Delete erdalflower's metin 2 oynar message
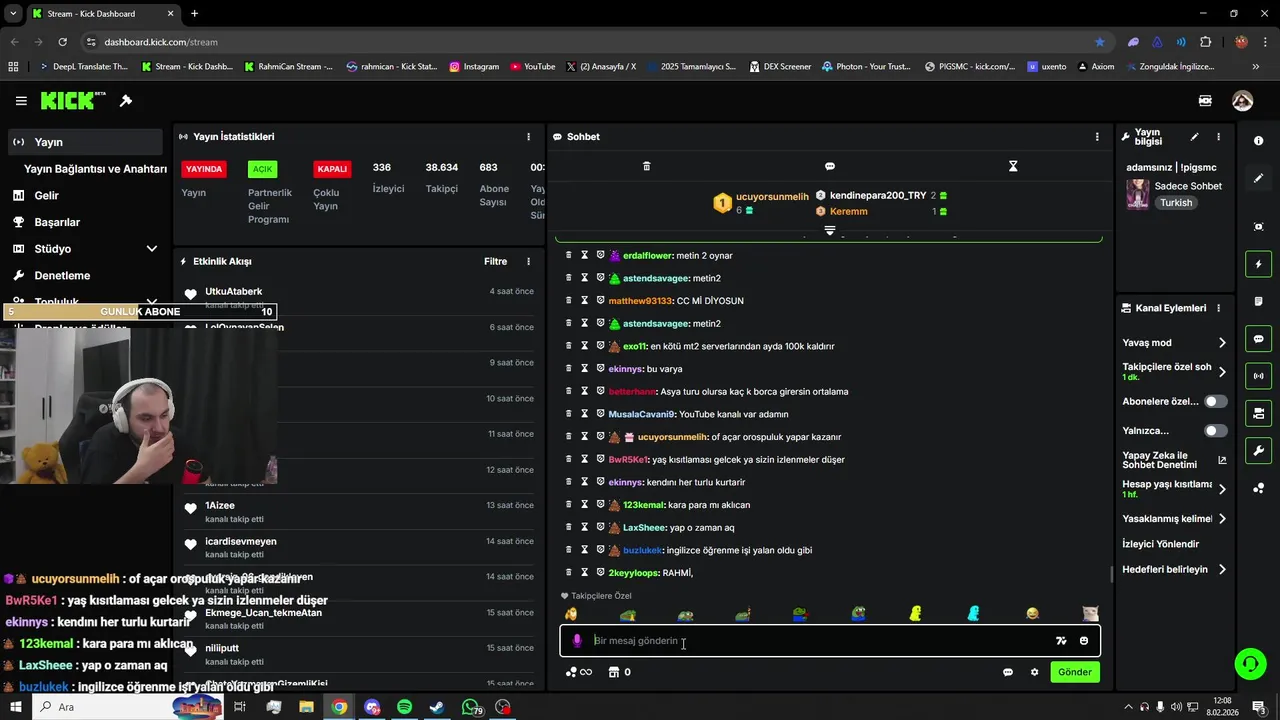1280x720 pixels. pyautogui.click(x=569, y=255)
